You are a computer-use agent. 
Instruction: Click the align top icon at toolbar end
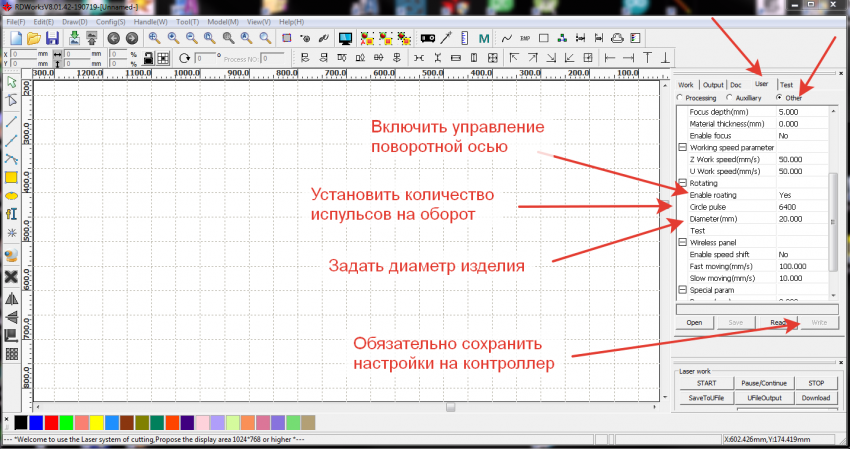(647, 57)
